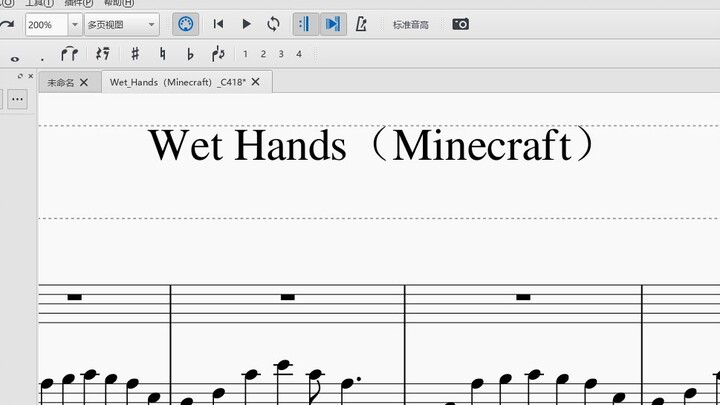720x405 pixels.
Task: Toggle 标准音高 concert pitch button
Action: [x=411, y=25]
